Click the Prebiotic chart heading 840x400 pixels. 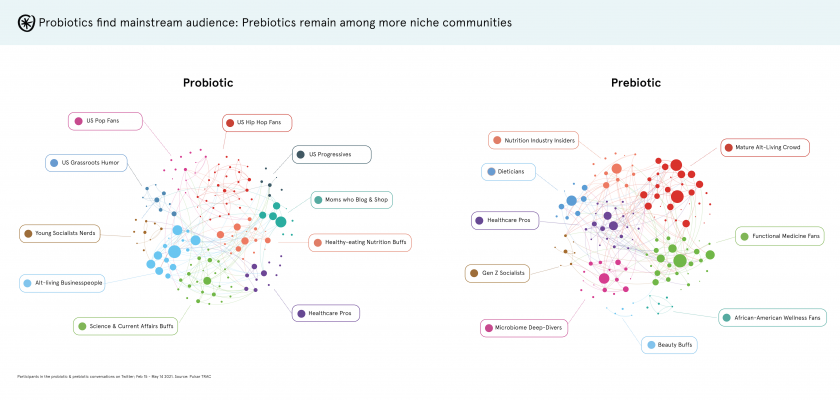[637, 82]
